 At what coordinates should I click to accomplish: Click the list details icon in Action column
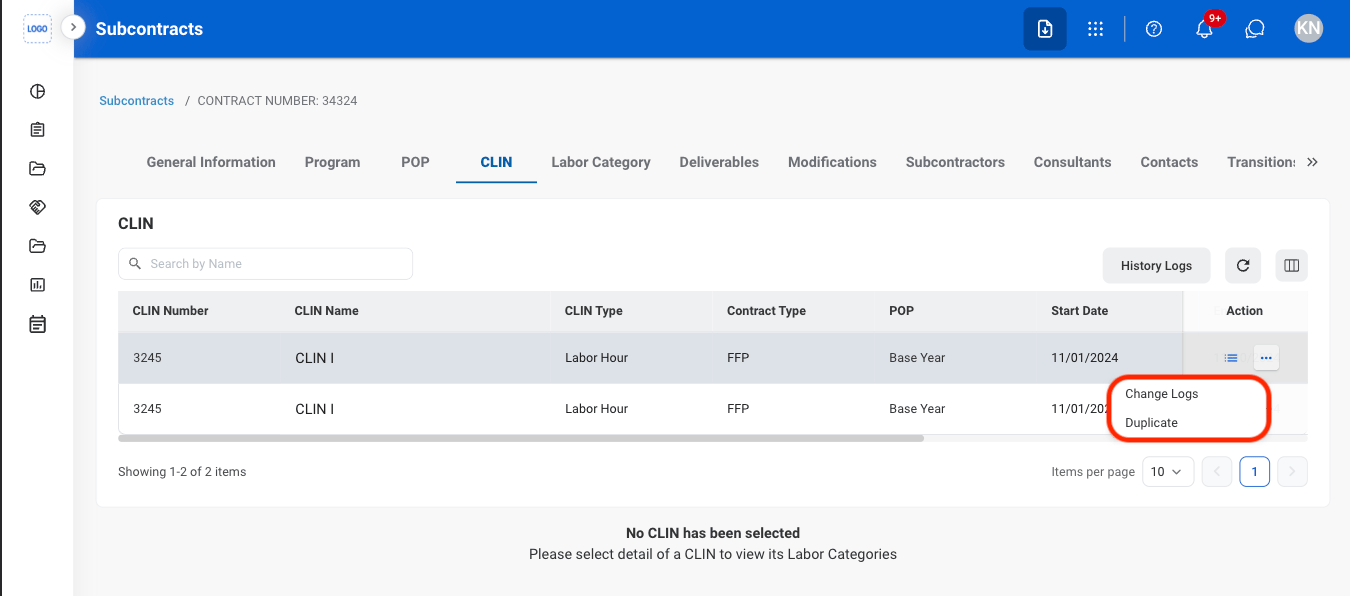(1231, 358)
